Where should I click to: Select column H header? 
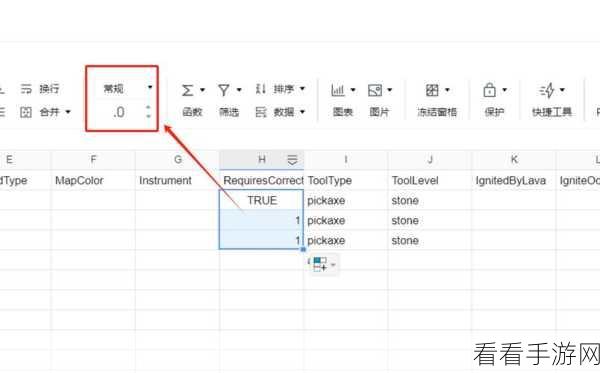pyautogui.click(x=262, y=160)
